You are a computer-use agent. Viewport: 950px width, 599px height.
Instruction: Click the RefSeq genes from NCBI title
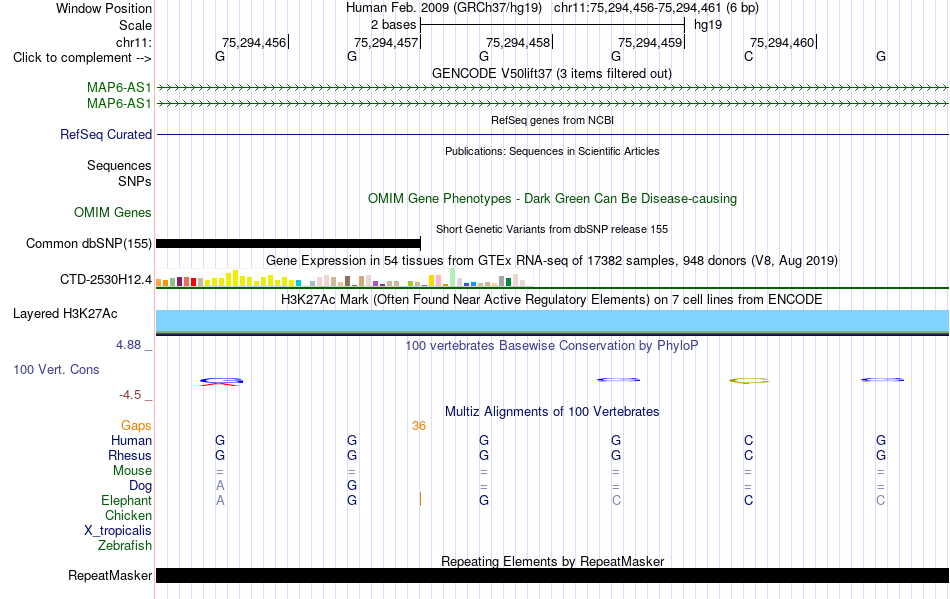tap(552, 120)
